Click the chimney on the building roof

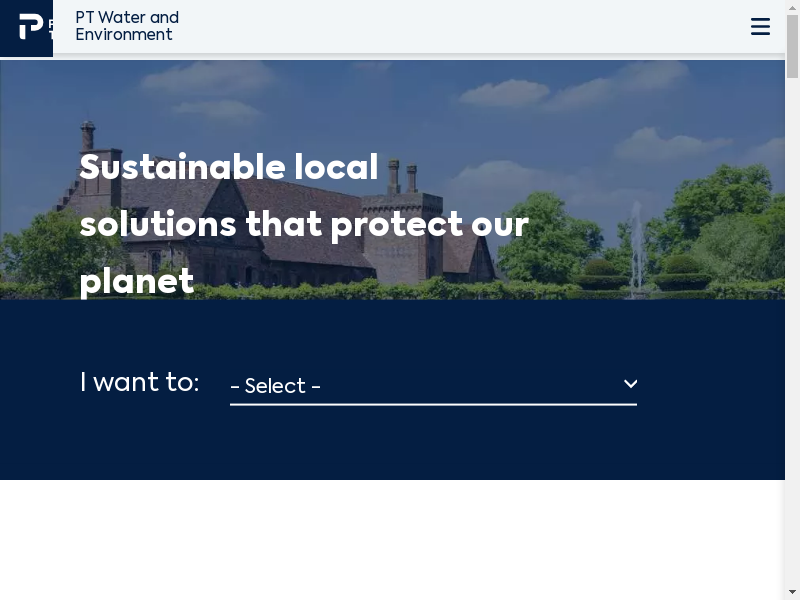pos(88,137)
